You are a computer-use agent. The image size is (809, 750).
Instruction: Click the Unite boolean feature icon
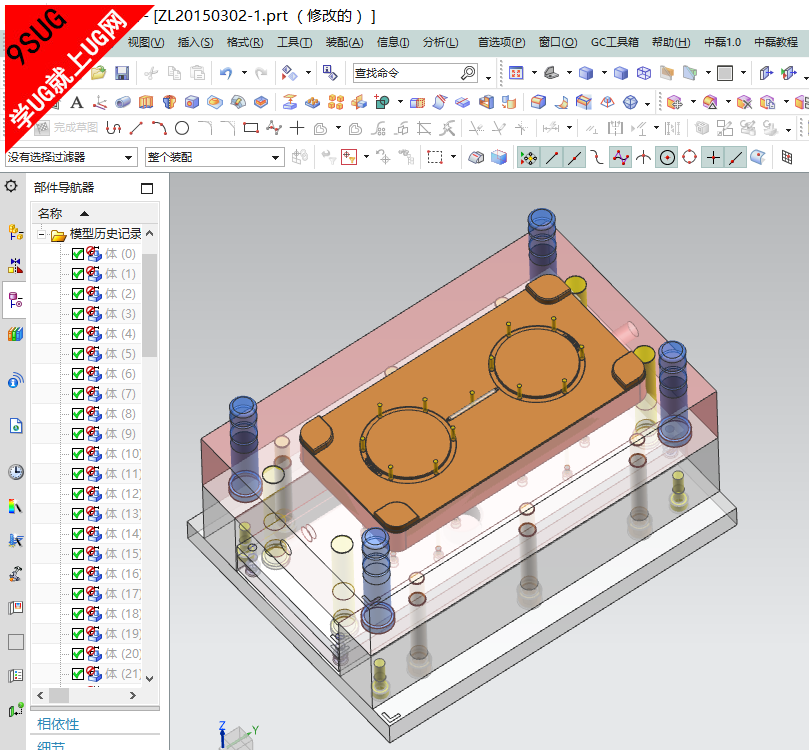pos(382,102)
